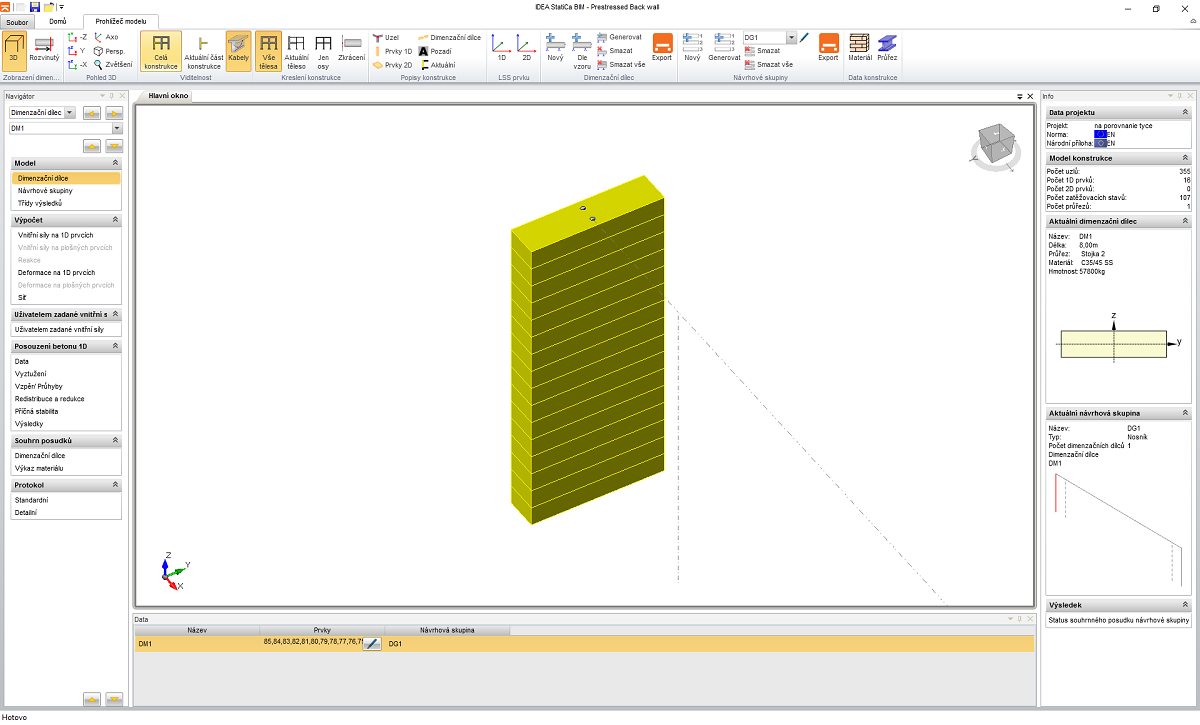Select the Rozvinutý display icon

[44, 48]
